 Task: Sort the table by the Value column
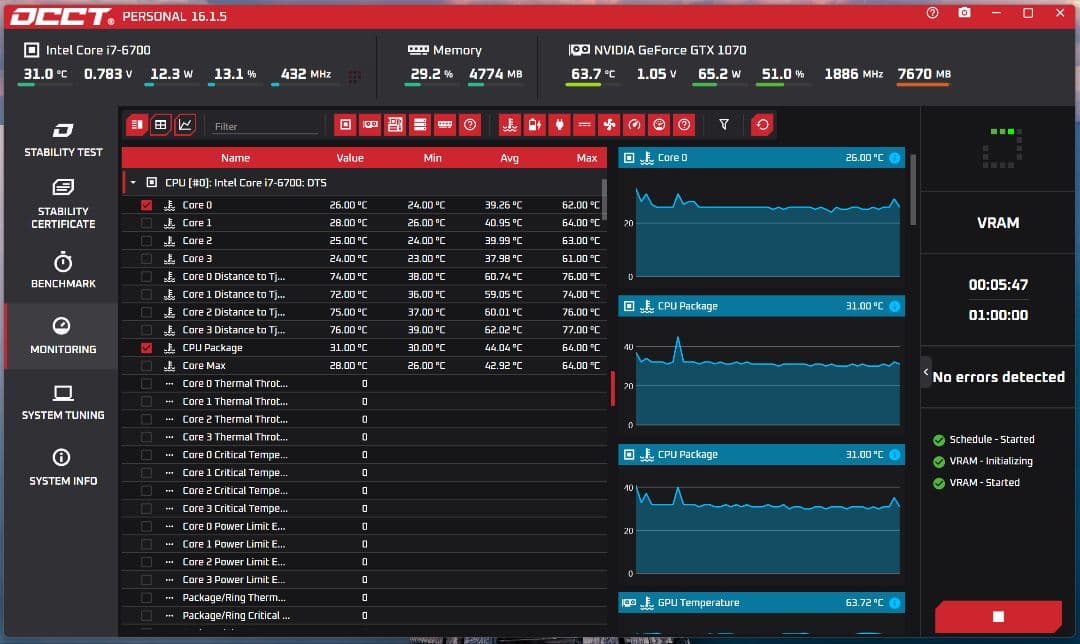pyautogui.click(x=350, y=158)
